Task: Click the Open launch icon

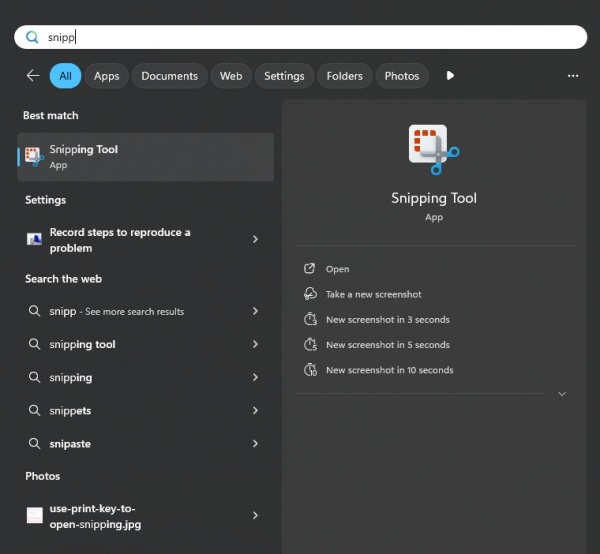Action: tap(309, 269)
